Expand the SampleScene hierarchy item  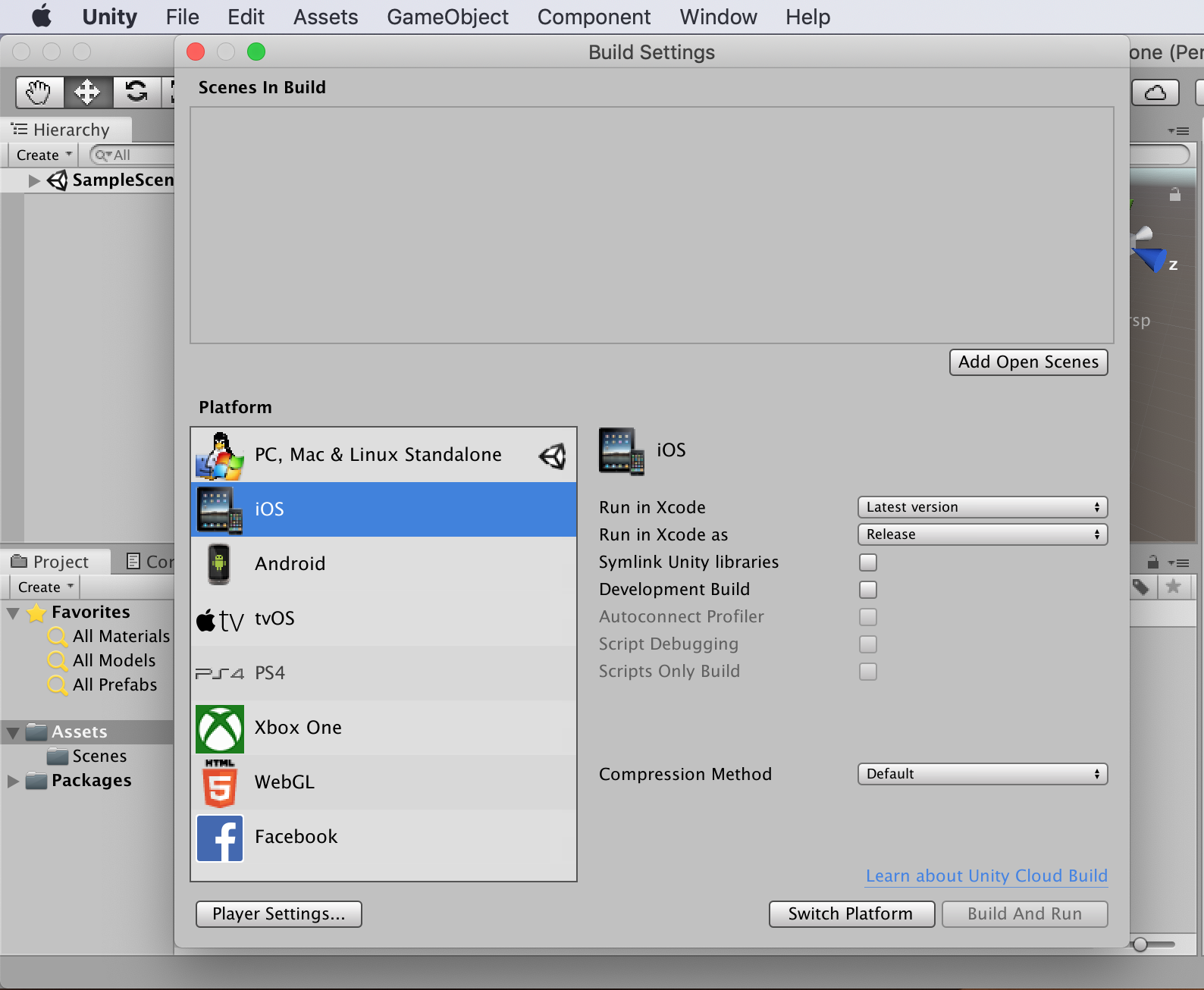(34, 180)
